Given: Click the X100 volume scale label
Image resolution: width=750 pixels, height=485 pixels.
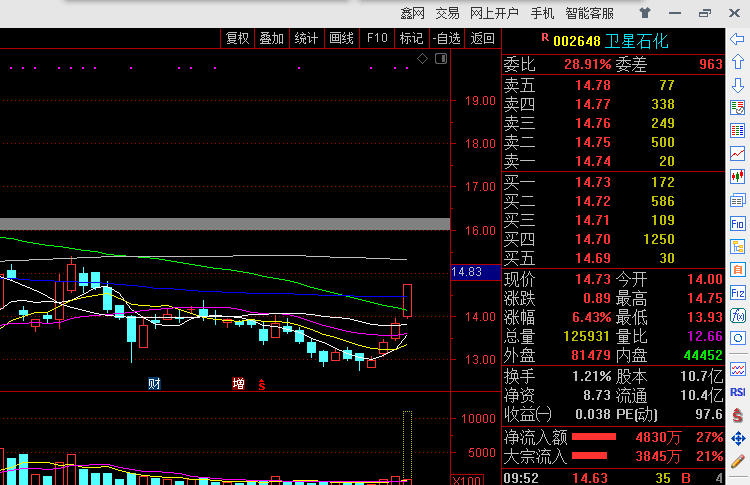Looking at the screenshot, I should [x=467, y=480].
